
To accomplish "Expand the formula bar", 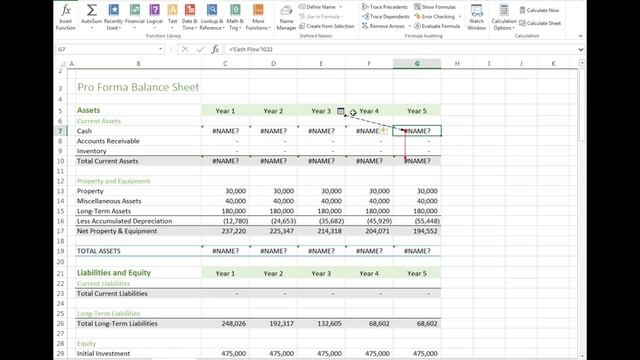I will pyautogui.click(x=581, y=50).
